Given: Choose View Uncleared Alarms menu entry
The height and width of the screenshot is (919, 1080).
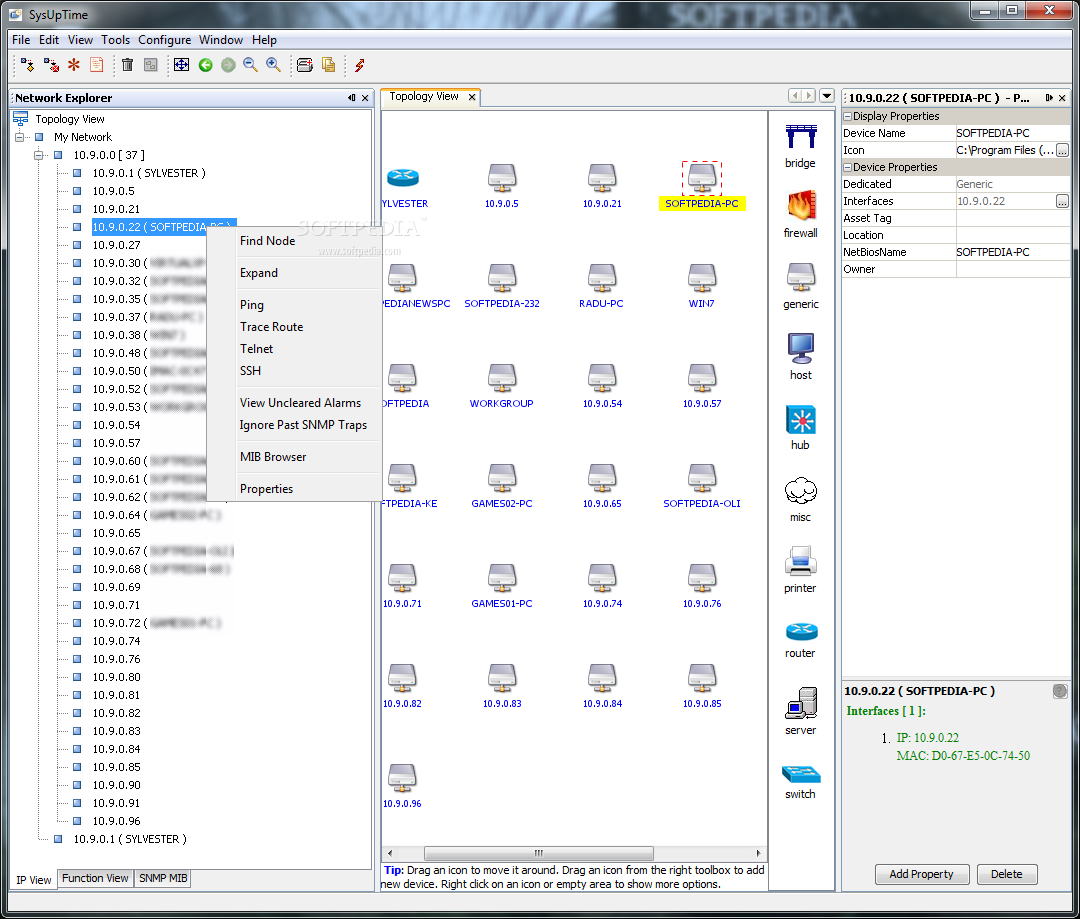Looking at the screenshot, I should pos(300,402).
